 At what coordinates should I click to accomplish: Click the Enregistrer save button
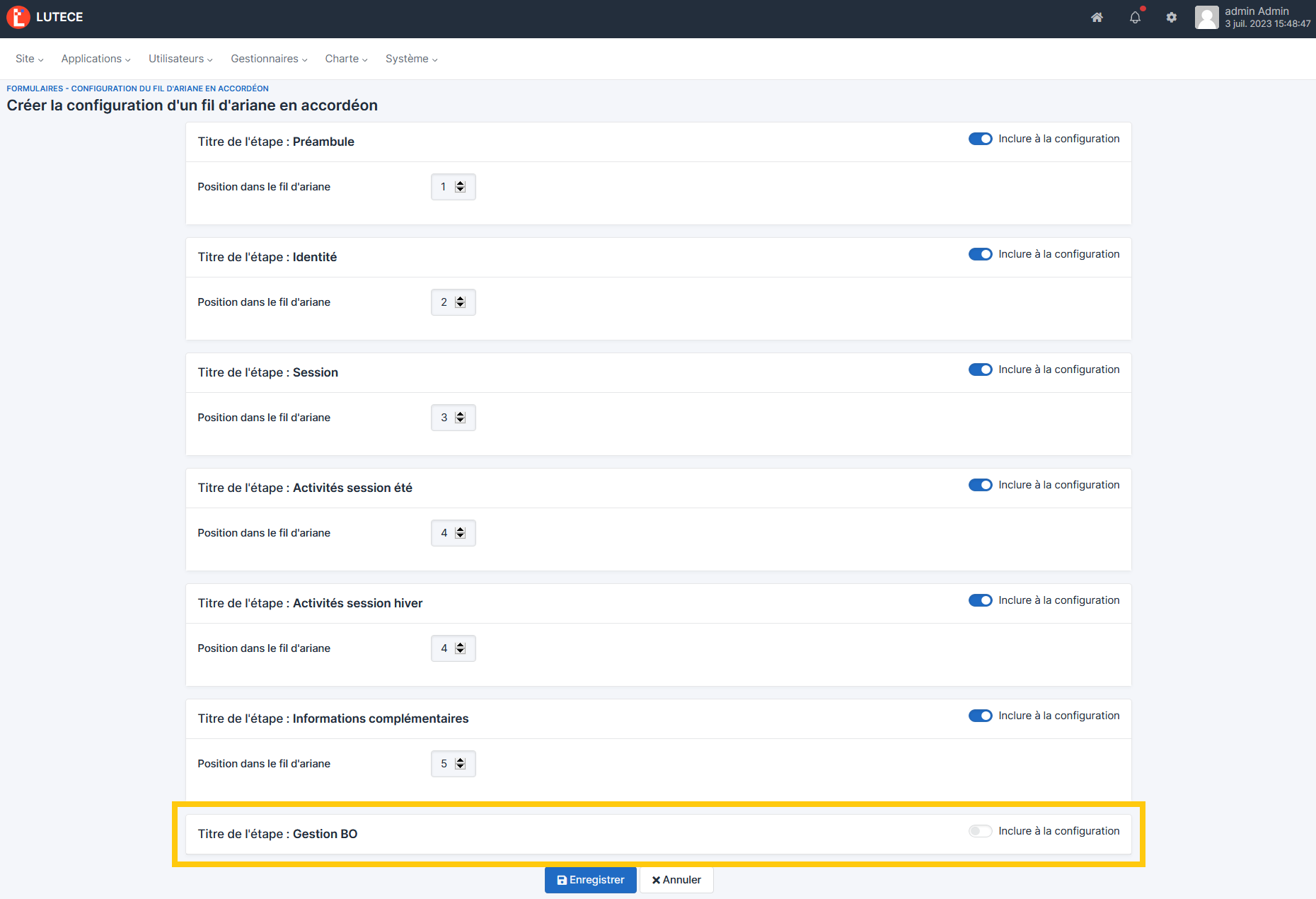(590, 880)
